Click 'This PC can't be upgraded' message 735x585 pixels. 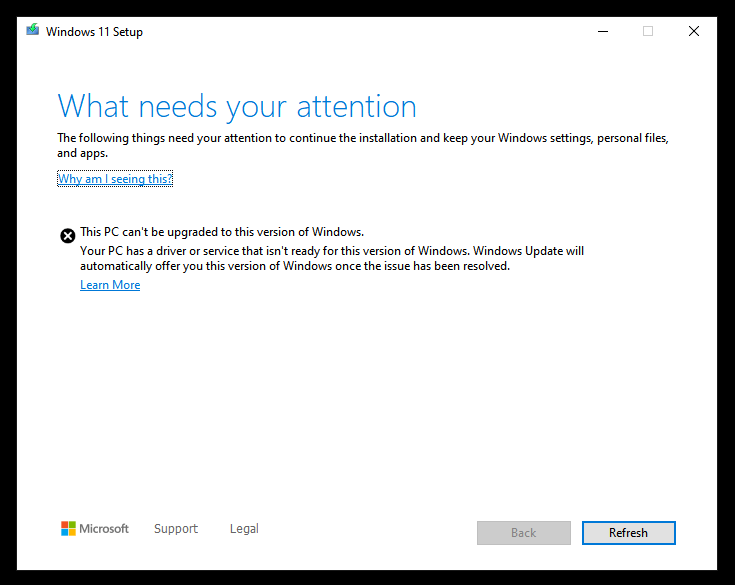pyautogui.click(x=222, y=232)
